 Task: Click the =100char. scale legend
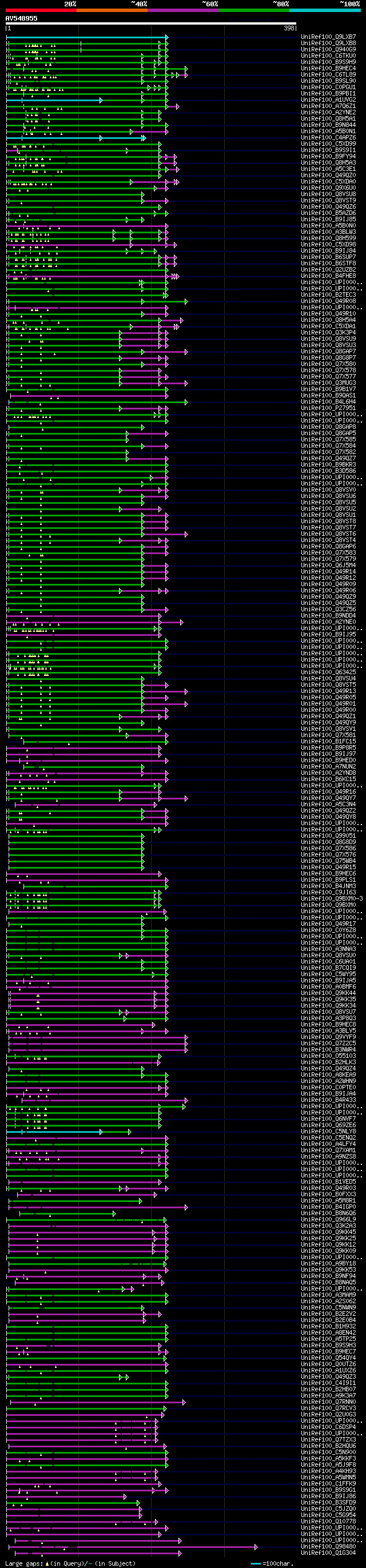[x=272, y=1563]
